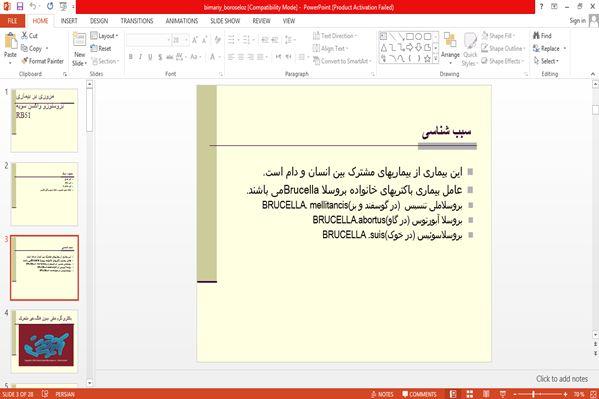Open the Shape Fill dropdown
Image resolution: width=599 pixels, height=399 pixels.
498,36
